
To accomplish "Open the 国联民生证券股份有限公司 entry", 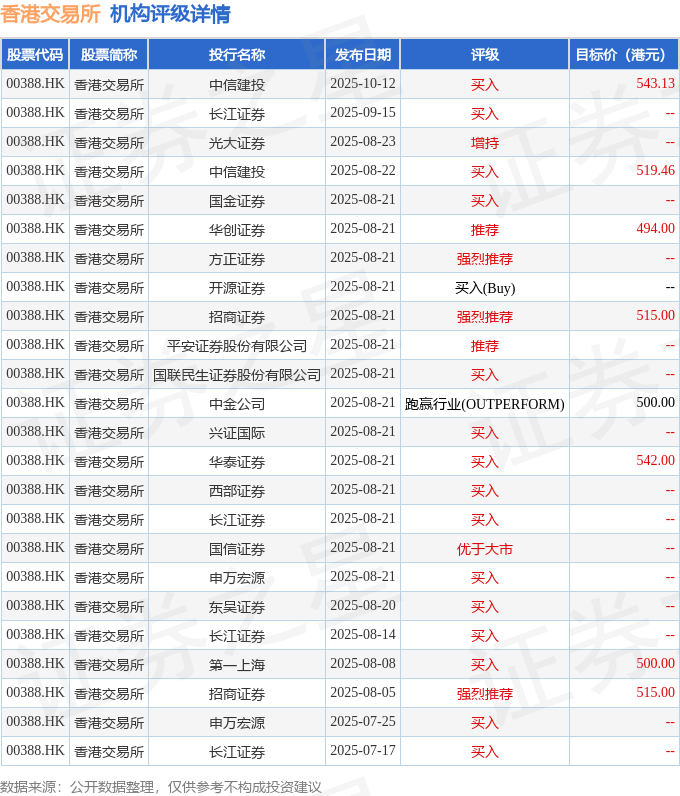I will (237, 375).
